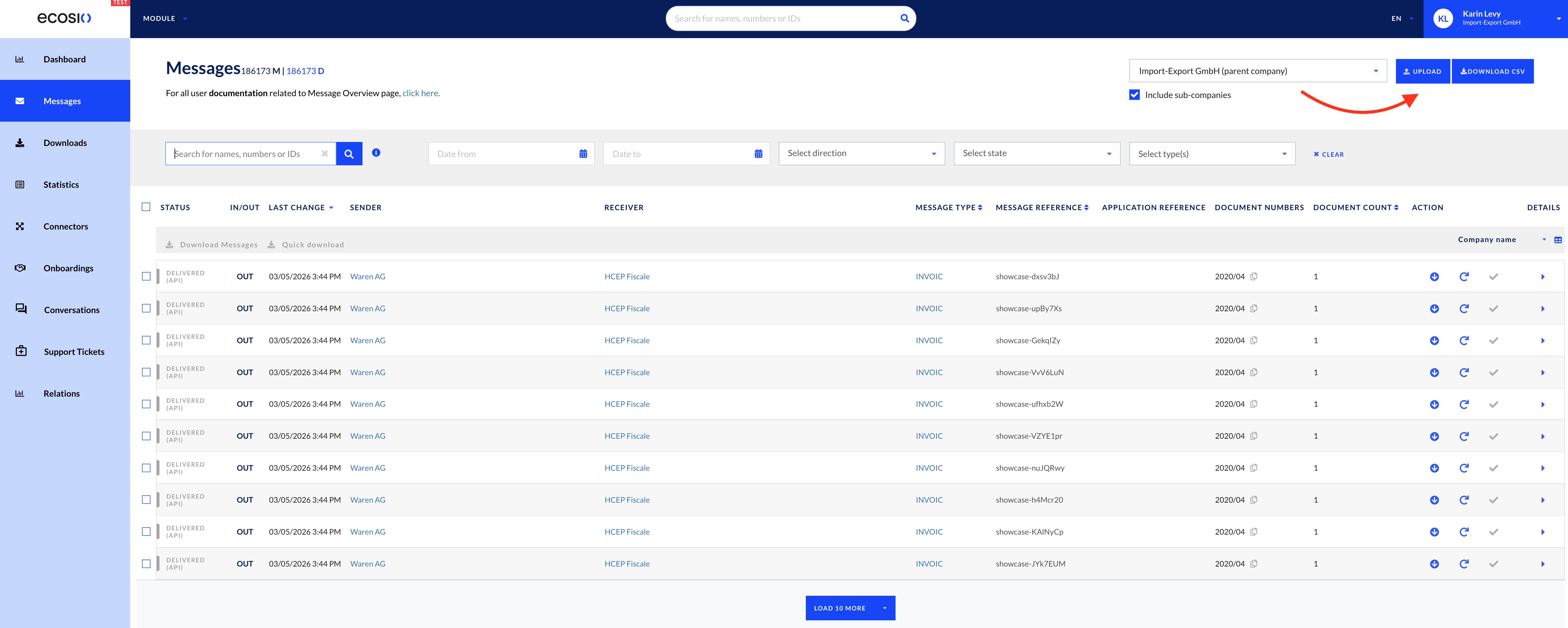This screenshot has height=628, width=1568.
Task: Click the KL user avatar
Action: click(x=1443, y=18)
